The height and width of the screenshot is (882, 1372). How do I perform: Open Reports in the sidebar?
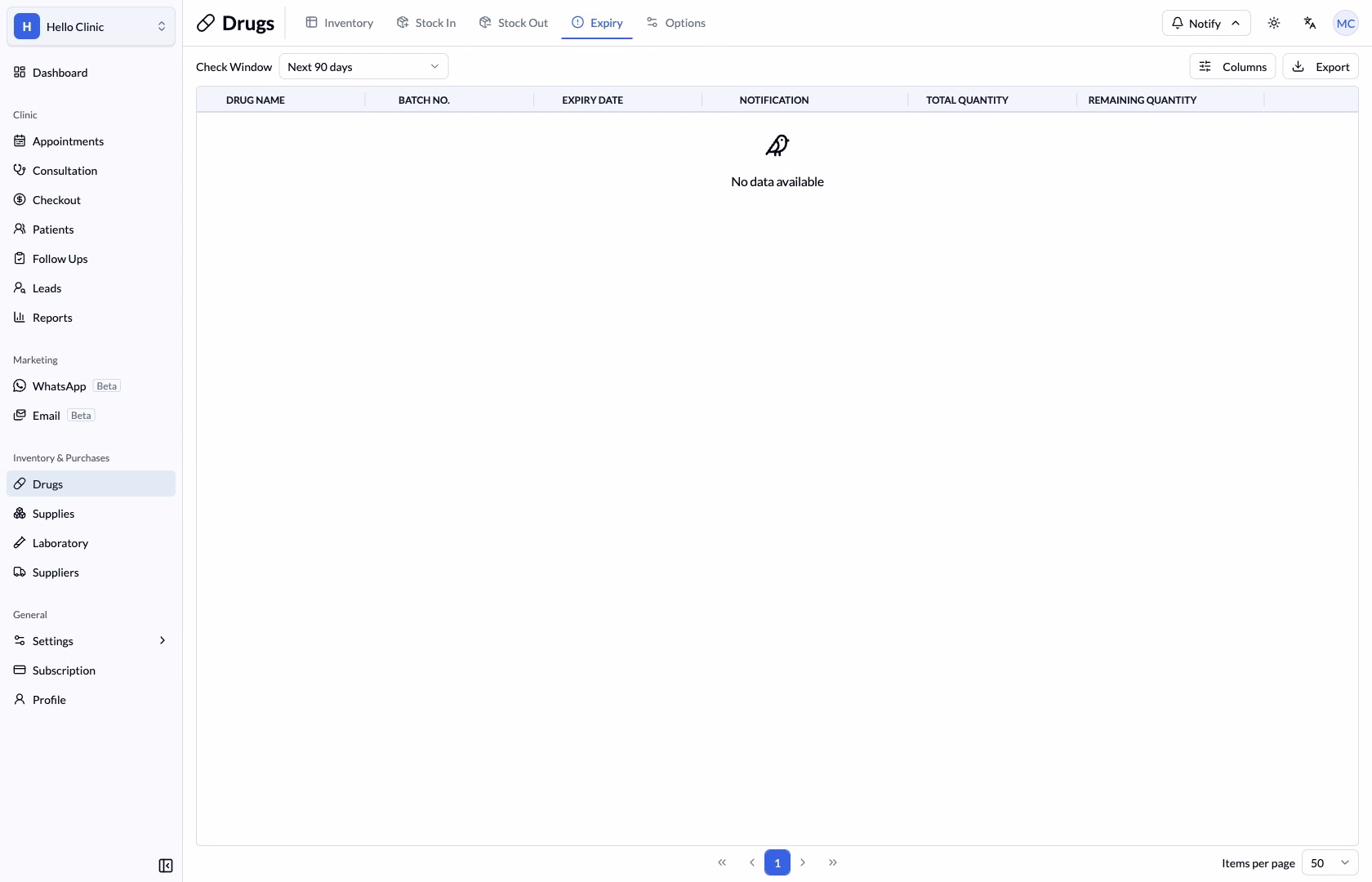pos(91,318)
